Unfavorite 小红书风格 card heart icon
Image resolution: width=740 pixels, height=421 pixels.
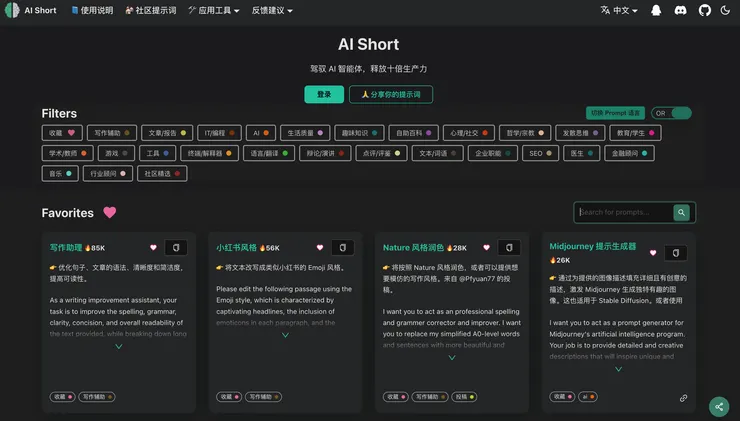(x=320, y=247)
